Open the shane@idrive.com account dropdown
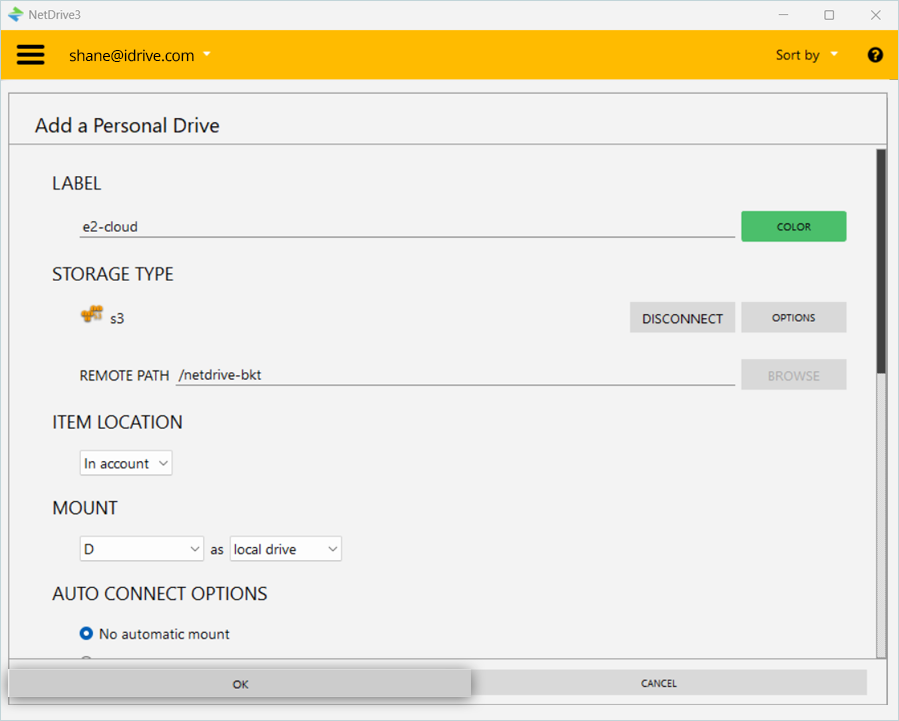The image size is (899, 721). tap(139, 55)
